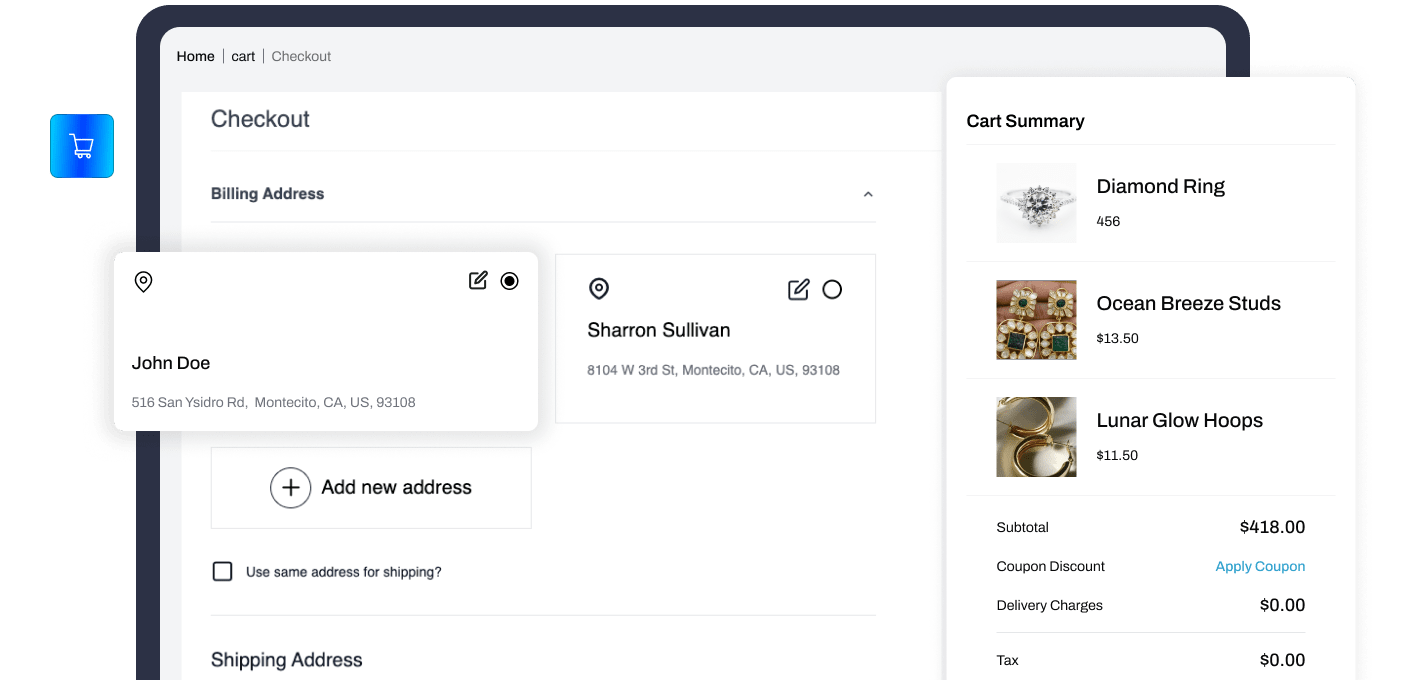Click the Lunar Glow Hoops product name
This screenshot has width=1408, height=680.
click(x=1179, y=421)
